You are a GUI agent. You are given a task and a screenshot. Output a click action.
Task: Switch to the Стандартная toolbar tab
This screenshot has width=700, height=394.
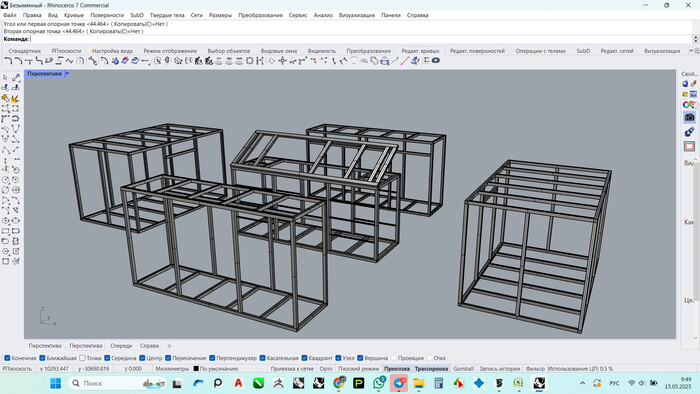[x=25, y=51]
